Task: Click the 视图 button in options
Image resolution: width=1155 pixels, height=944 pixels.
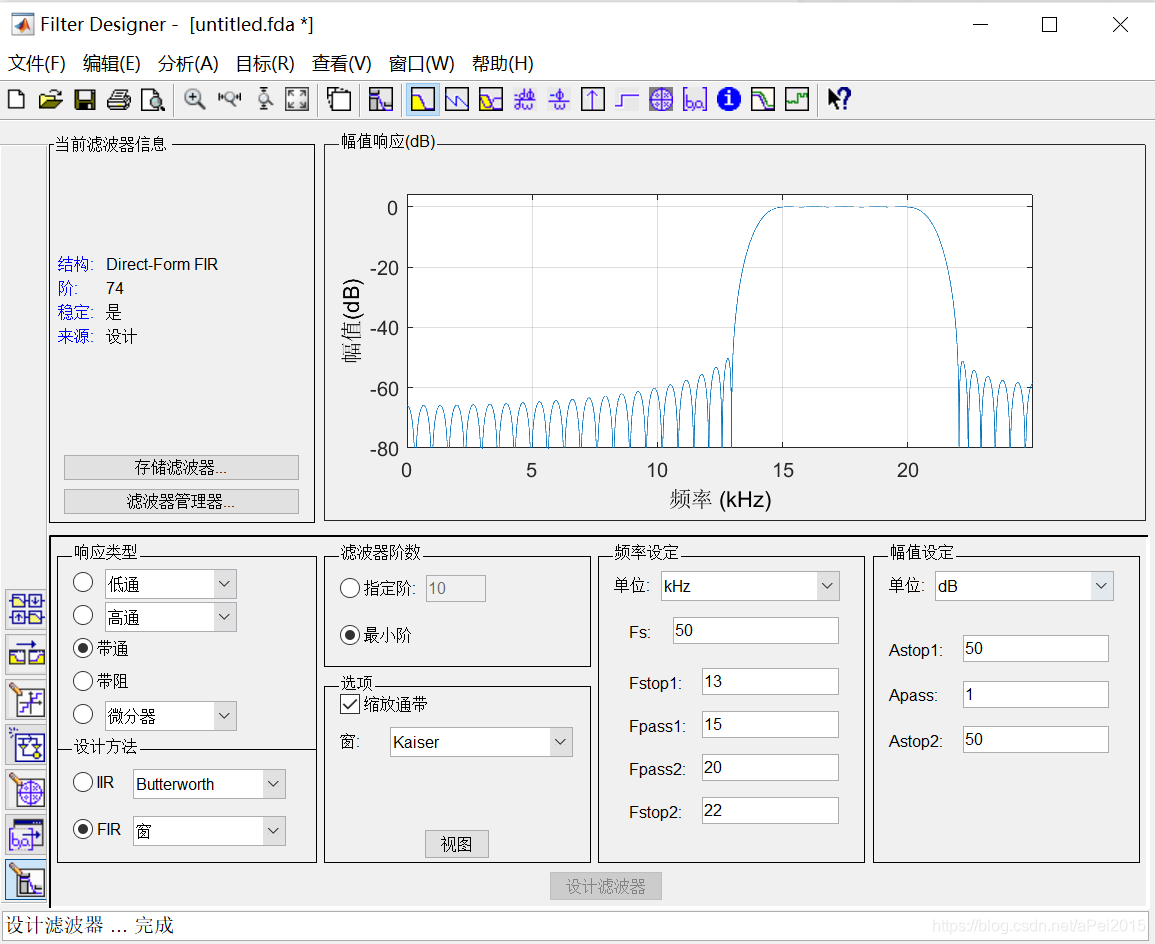Action: point(456,843)
